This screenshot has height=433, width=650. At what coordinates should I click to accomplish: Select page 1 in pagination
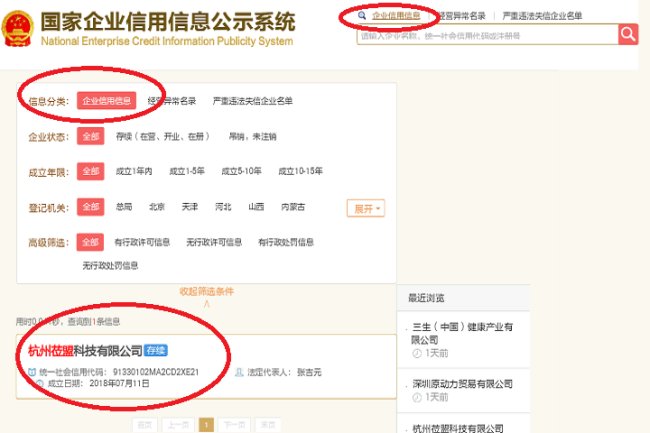pos(206,425)
